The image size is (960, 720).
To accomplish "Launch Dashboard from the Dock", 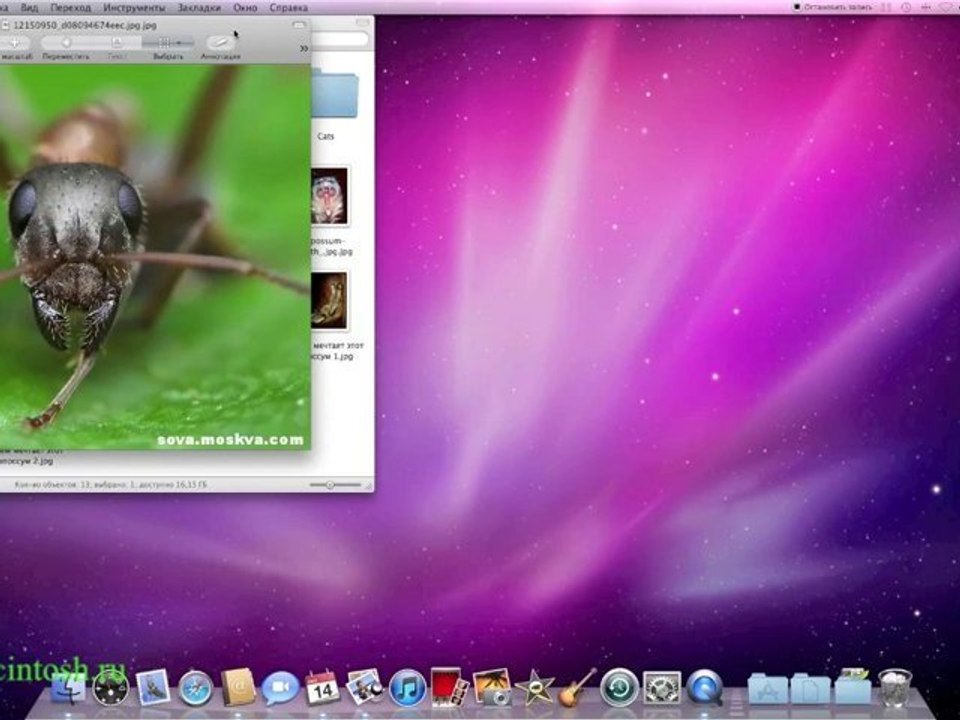I will click(x=111, y=688).
